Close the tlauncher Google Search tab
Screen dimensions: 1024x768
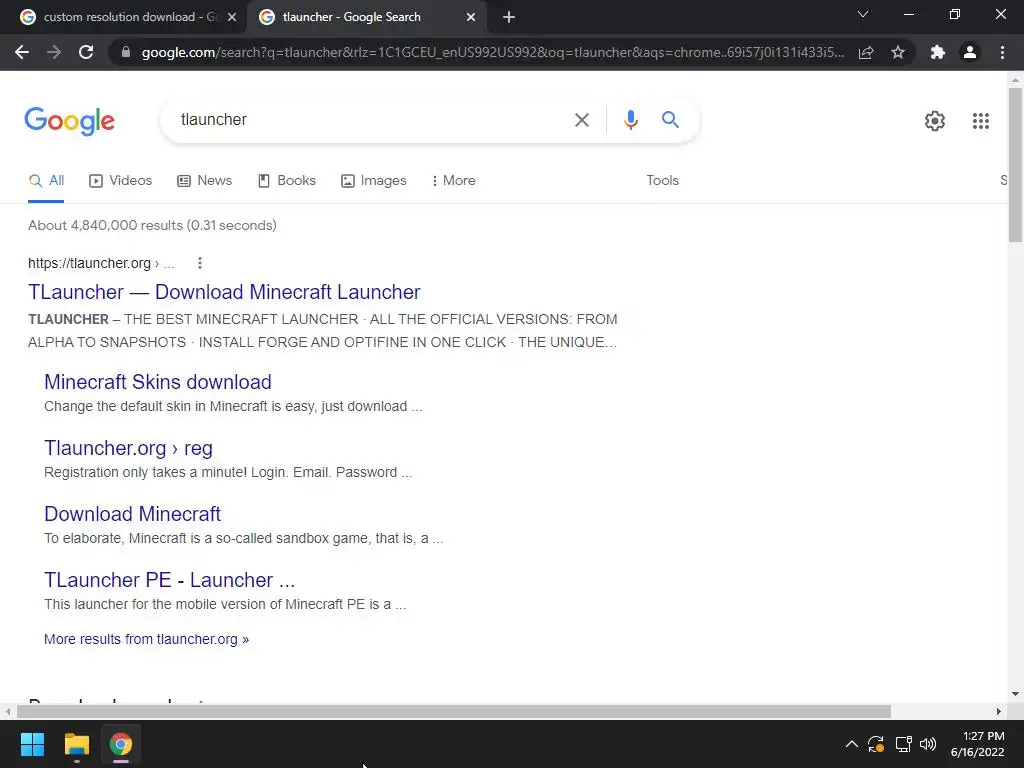[471, 17]
